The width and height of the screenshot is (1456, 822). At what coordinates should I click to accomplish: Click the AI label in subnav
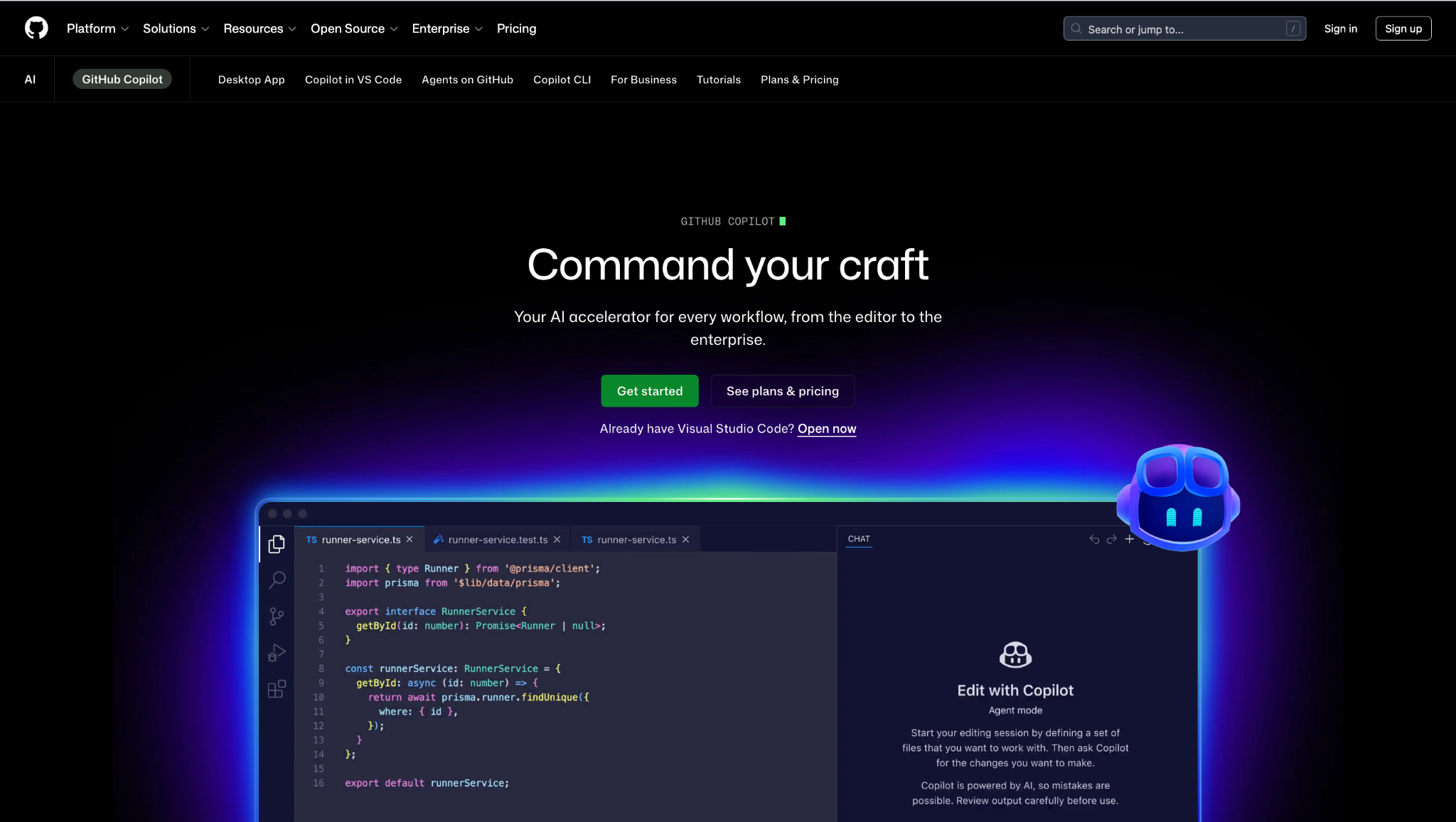(30, 80)
